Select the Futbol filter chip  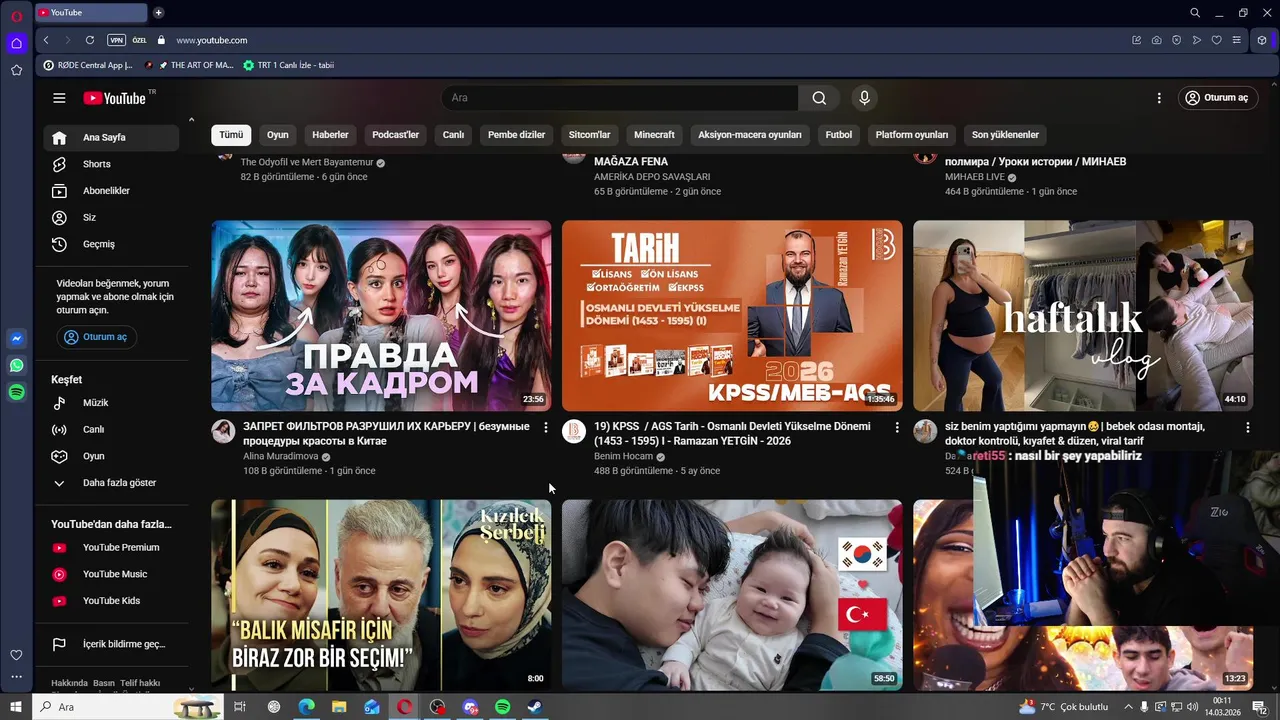pos(839,135)
